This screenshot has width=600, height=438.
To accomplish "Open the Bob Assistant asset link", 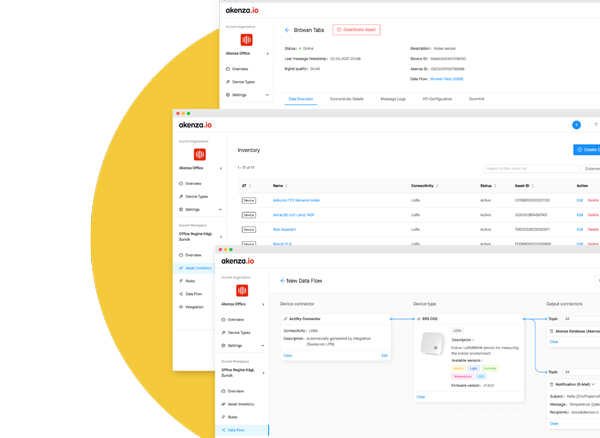I will [284, 230].
